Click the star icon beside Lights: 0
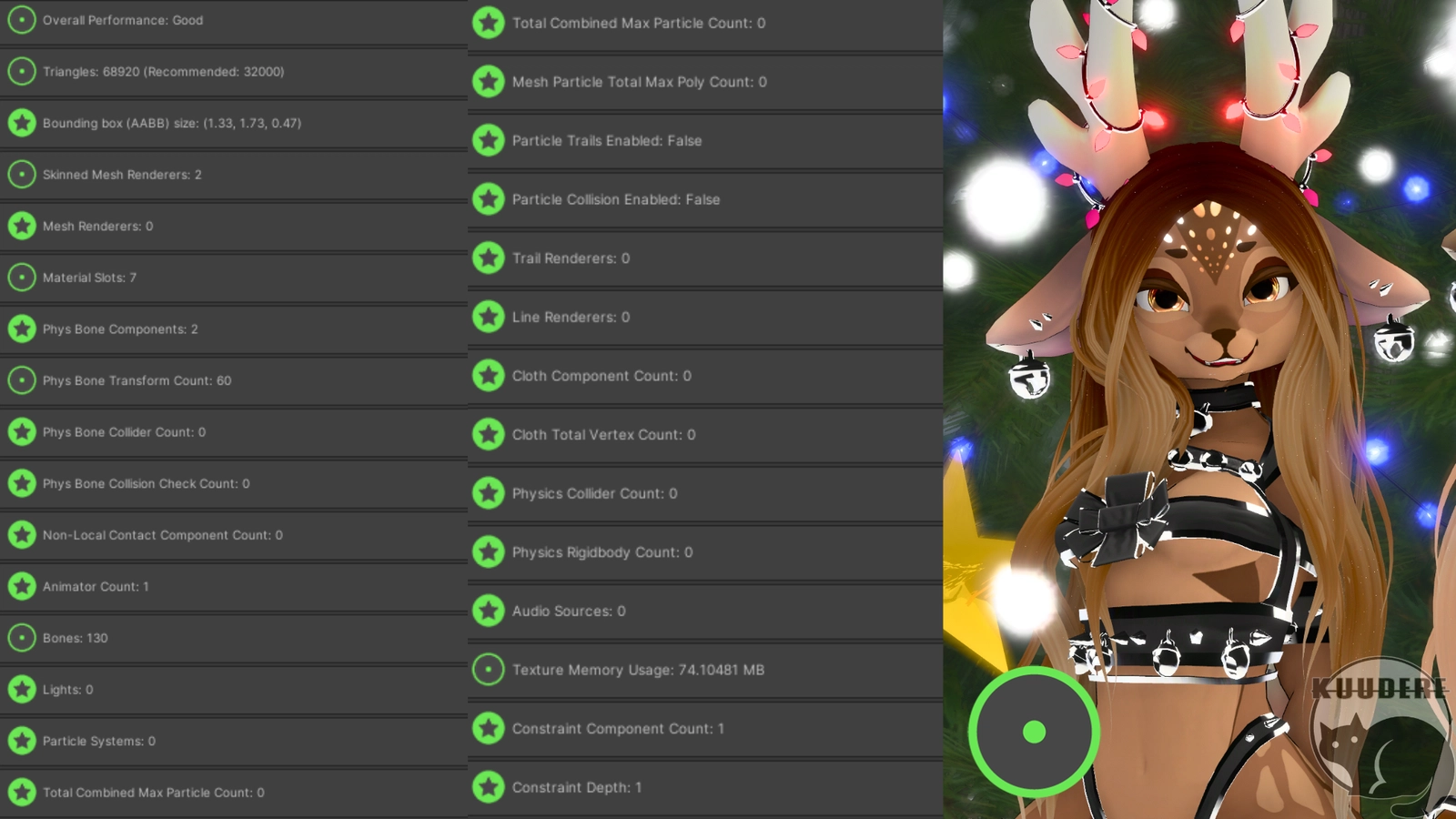The height and width of the screenshot is (819, 1456). (x=22, y=690)
